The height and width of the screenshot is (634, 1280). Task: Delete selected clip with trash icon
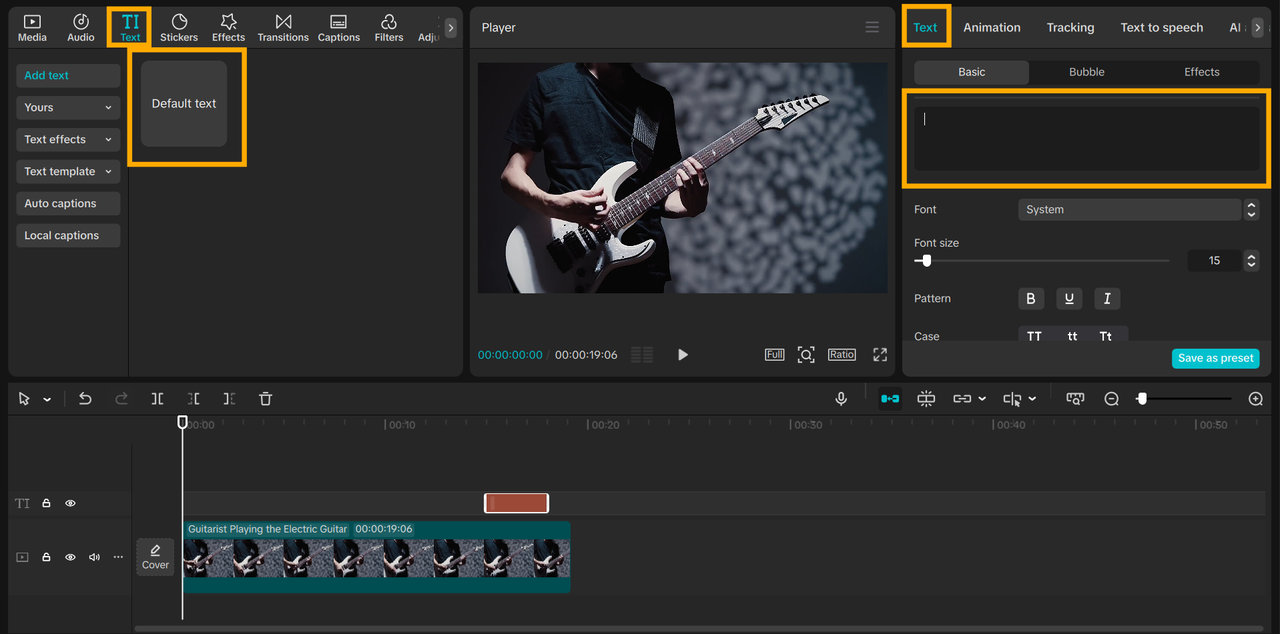pos(265,399)
